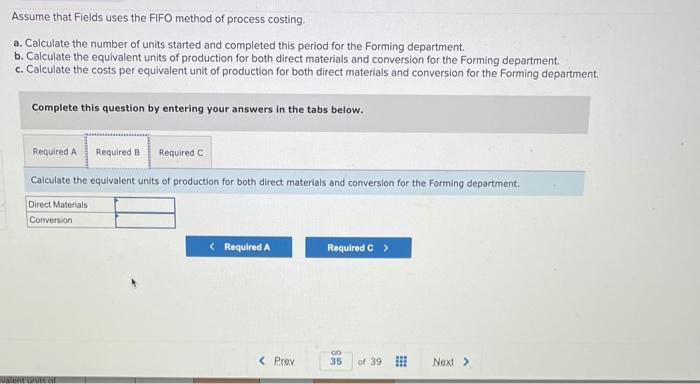Viewport: 700px width, 384px height.
Task: Click the right chevron beside Next
Action: pos(466,362)
